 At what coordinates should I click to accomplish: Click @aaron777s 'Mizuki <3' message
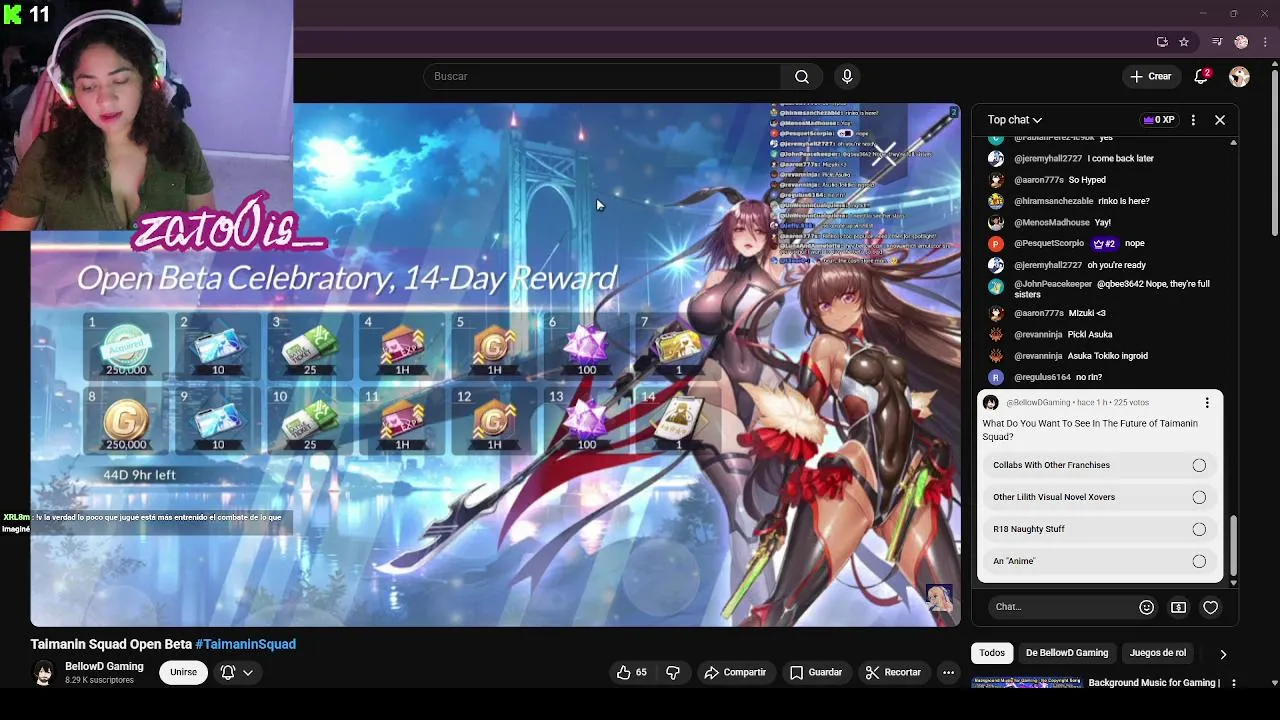(x=1047, y=313)
